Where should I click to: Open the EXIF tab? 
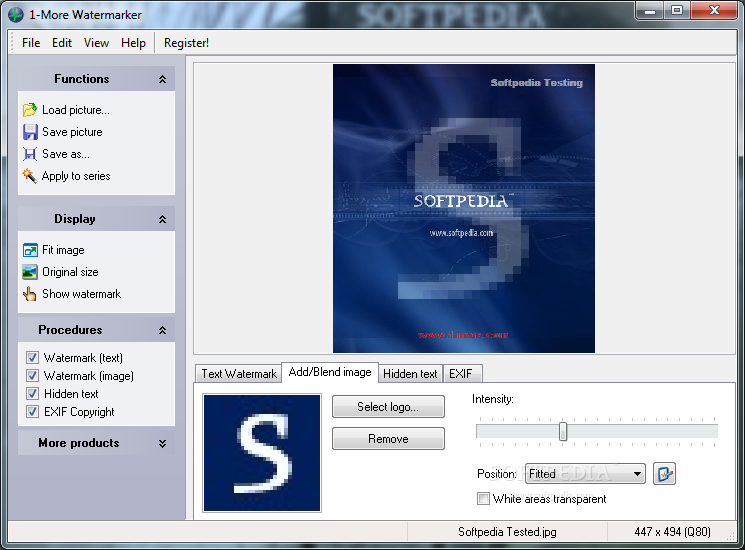click(x=462, y=374)
